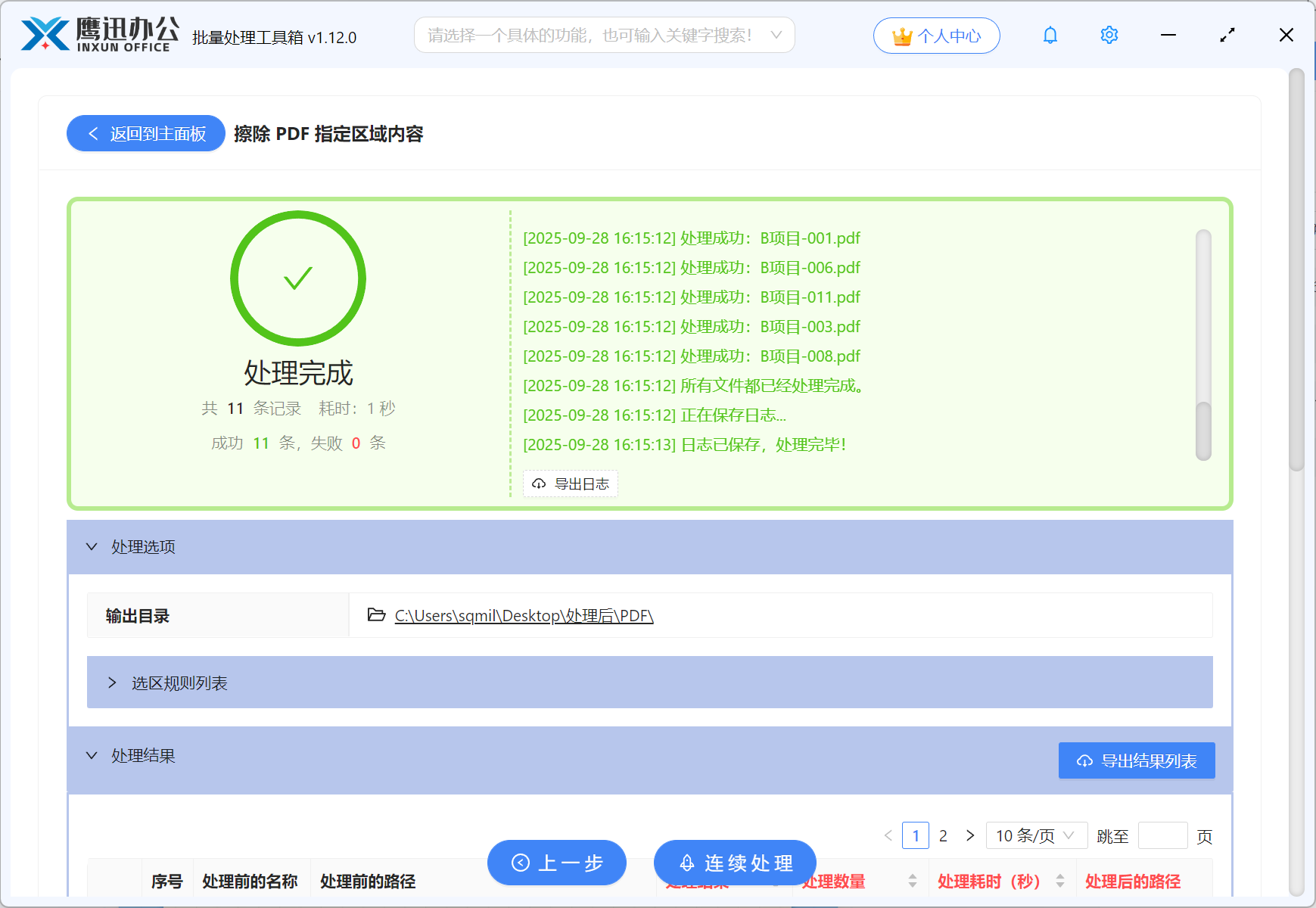
Task: Click the main window vertical scrollbar
Action: (x=1296, y=269)
